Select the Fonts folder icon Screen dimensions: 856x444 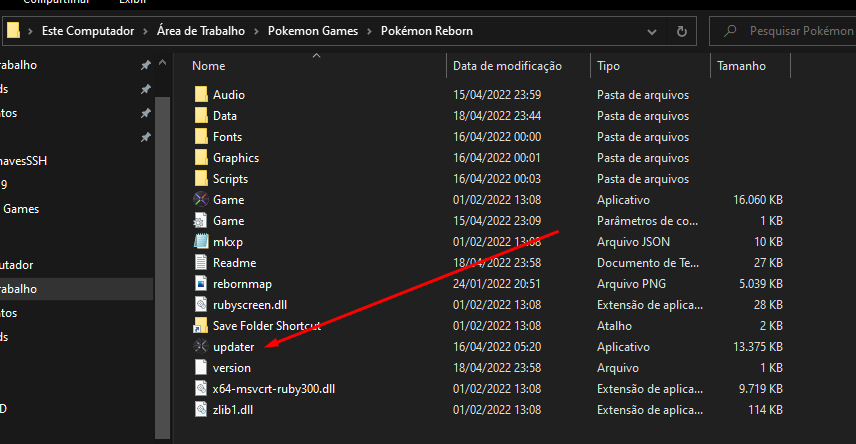coord(201,137)
